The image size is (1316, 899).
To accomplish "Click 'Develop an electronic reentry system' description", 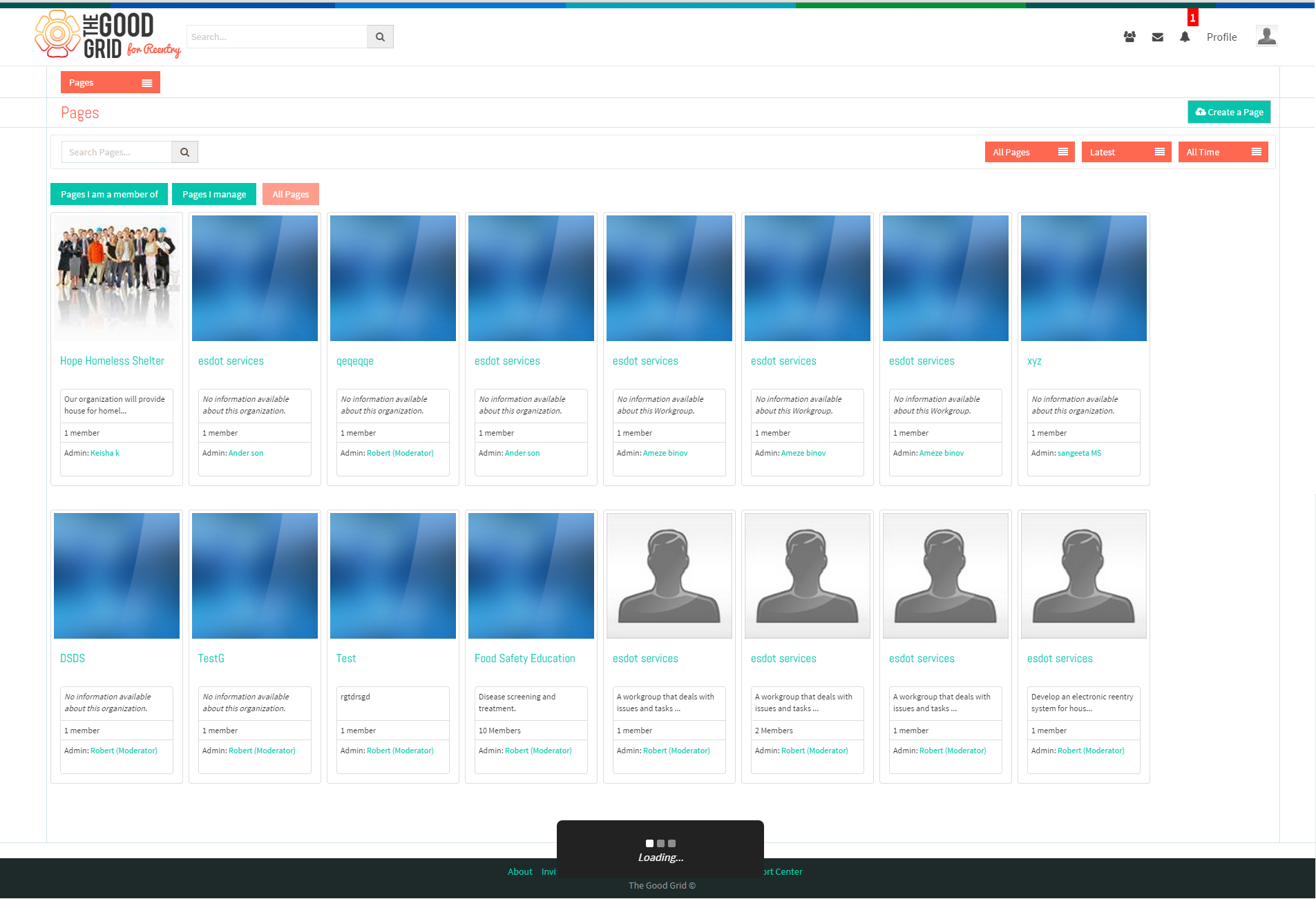I will (x=1082, y=702).
